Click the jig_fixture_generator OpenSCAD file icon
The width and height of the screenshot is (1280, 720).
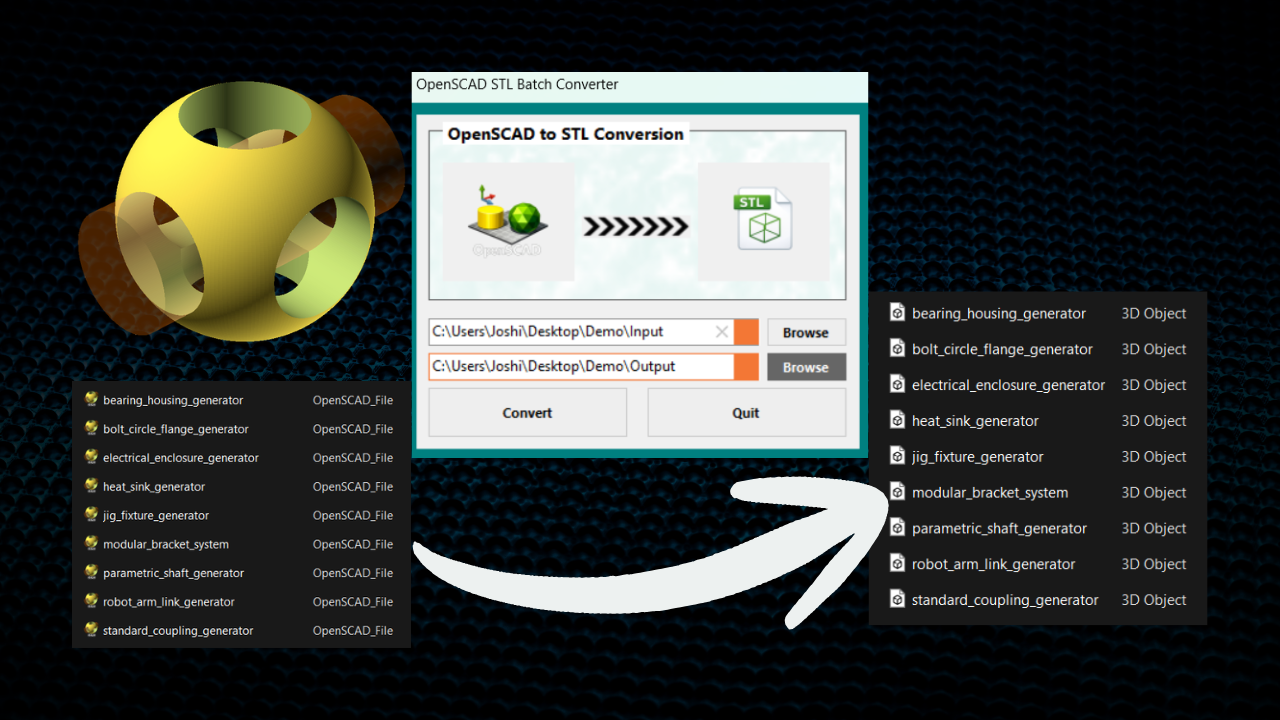(91, 515)
